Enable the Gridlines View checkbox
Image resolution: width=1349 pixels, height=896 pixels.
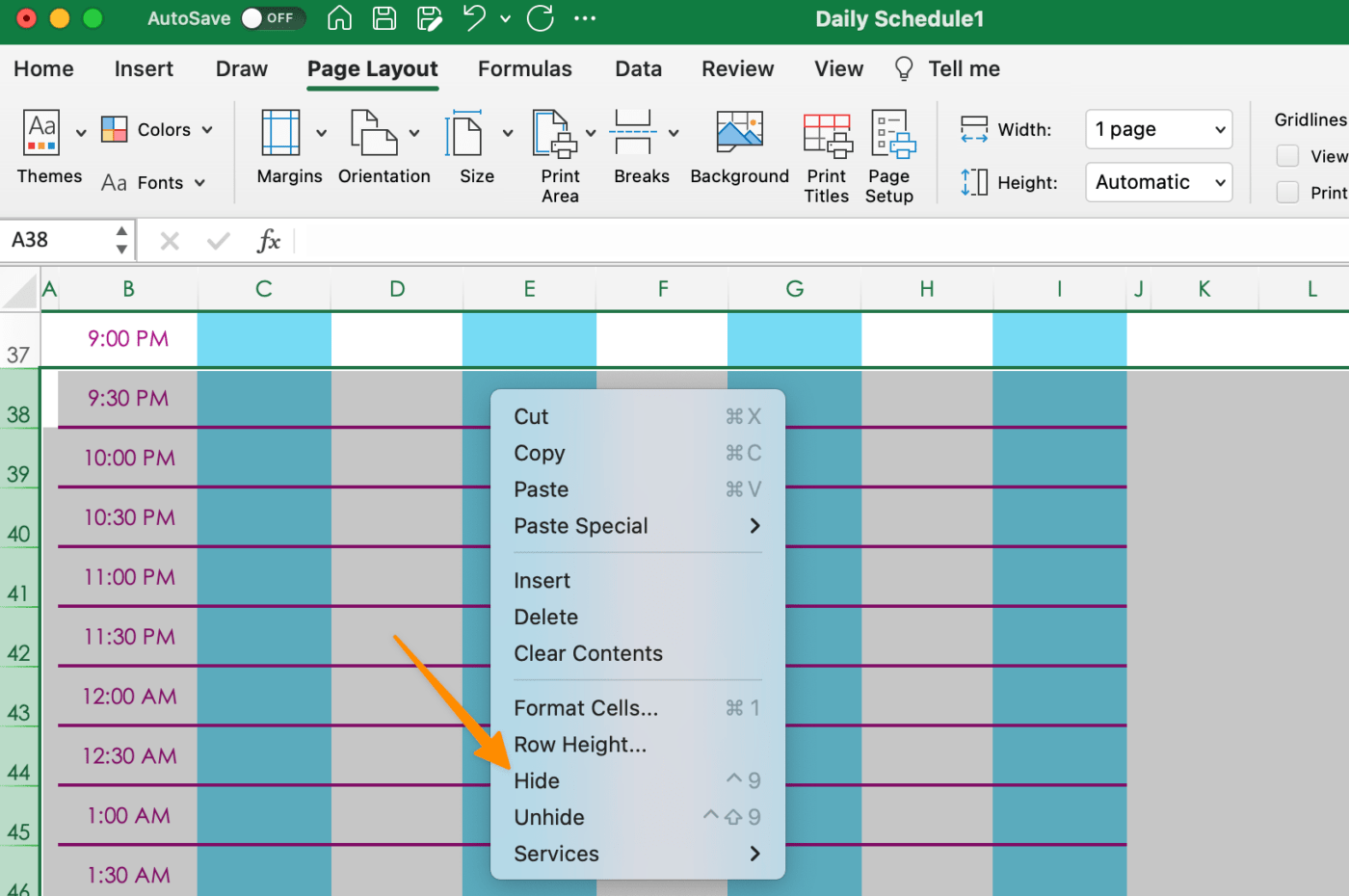click(x=1287, y=156)
